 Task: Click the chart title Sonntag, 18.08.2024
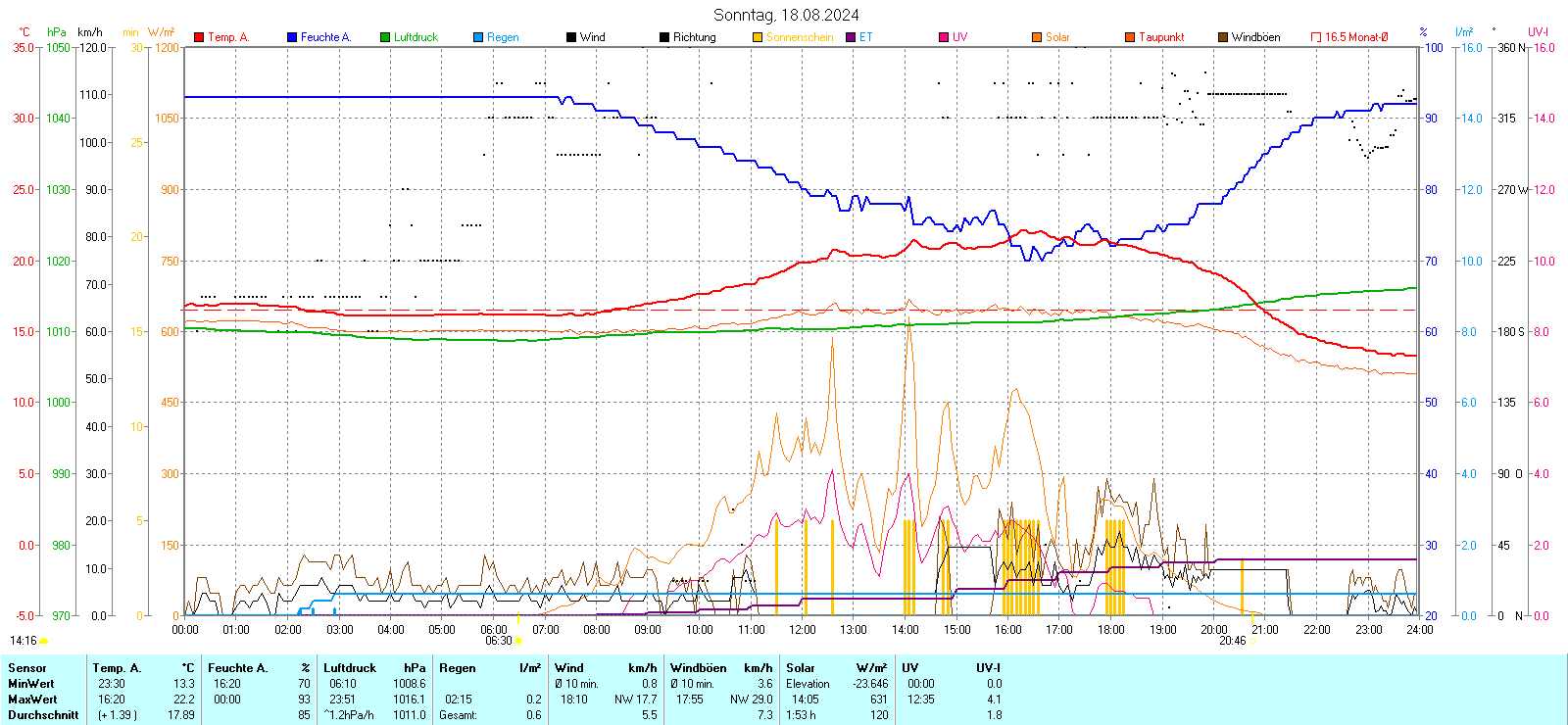tap(786, 15)
